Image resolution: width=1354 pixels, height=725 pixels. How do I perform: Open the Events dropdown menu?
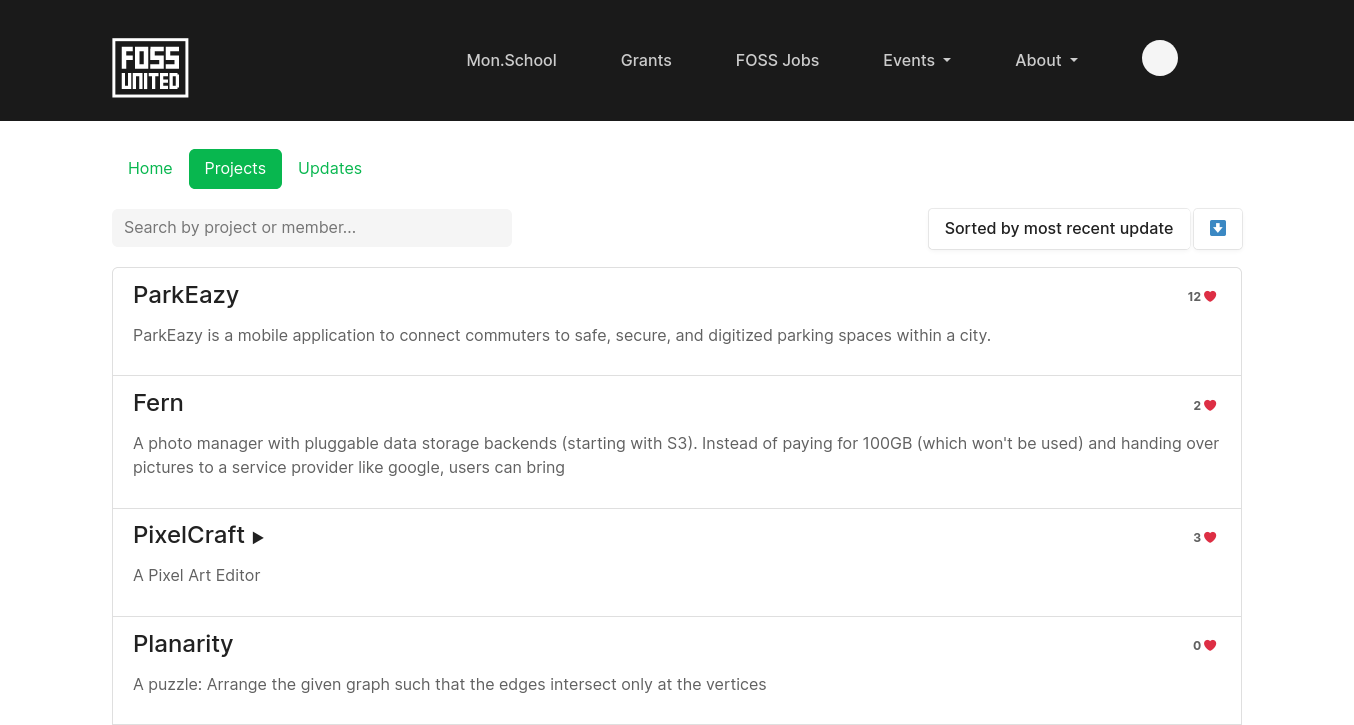[916, 60]
